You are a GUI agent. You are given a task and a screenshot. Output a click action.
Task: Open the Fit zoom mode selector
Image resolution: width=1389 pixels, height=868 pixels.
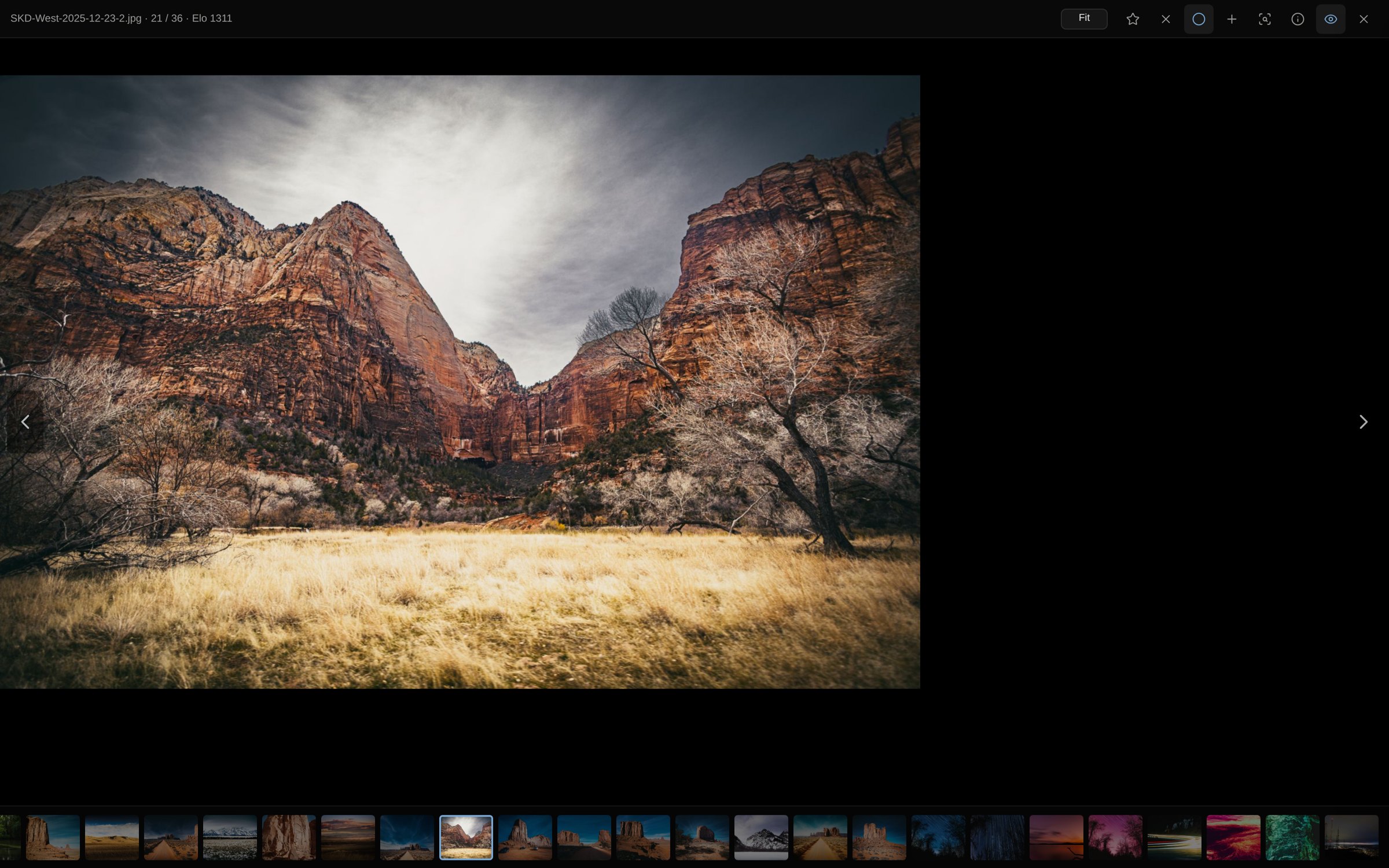(x=1083, y=19)
